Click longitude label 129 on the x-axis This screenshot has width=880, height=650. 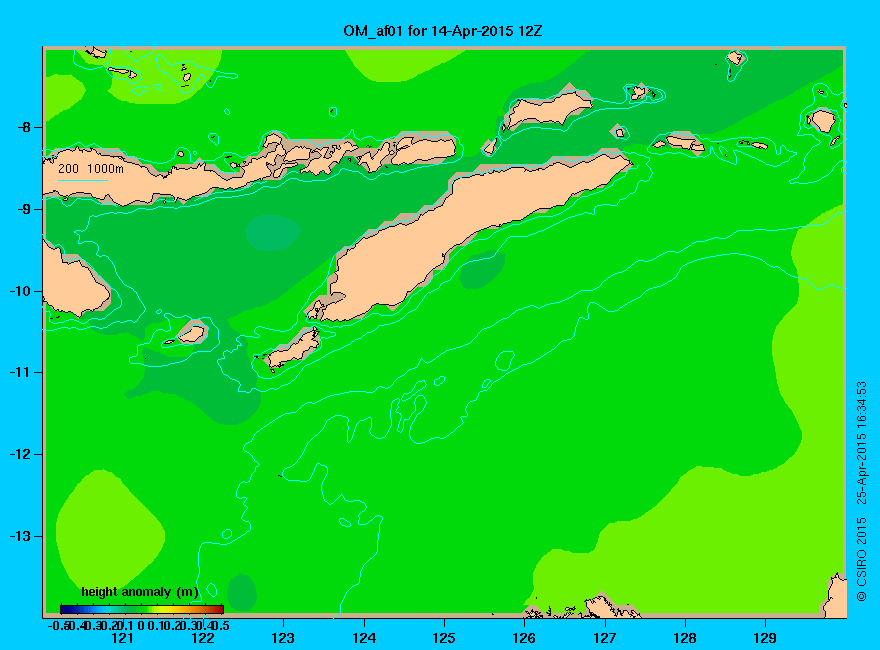click(x=765, y=638)
